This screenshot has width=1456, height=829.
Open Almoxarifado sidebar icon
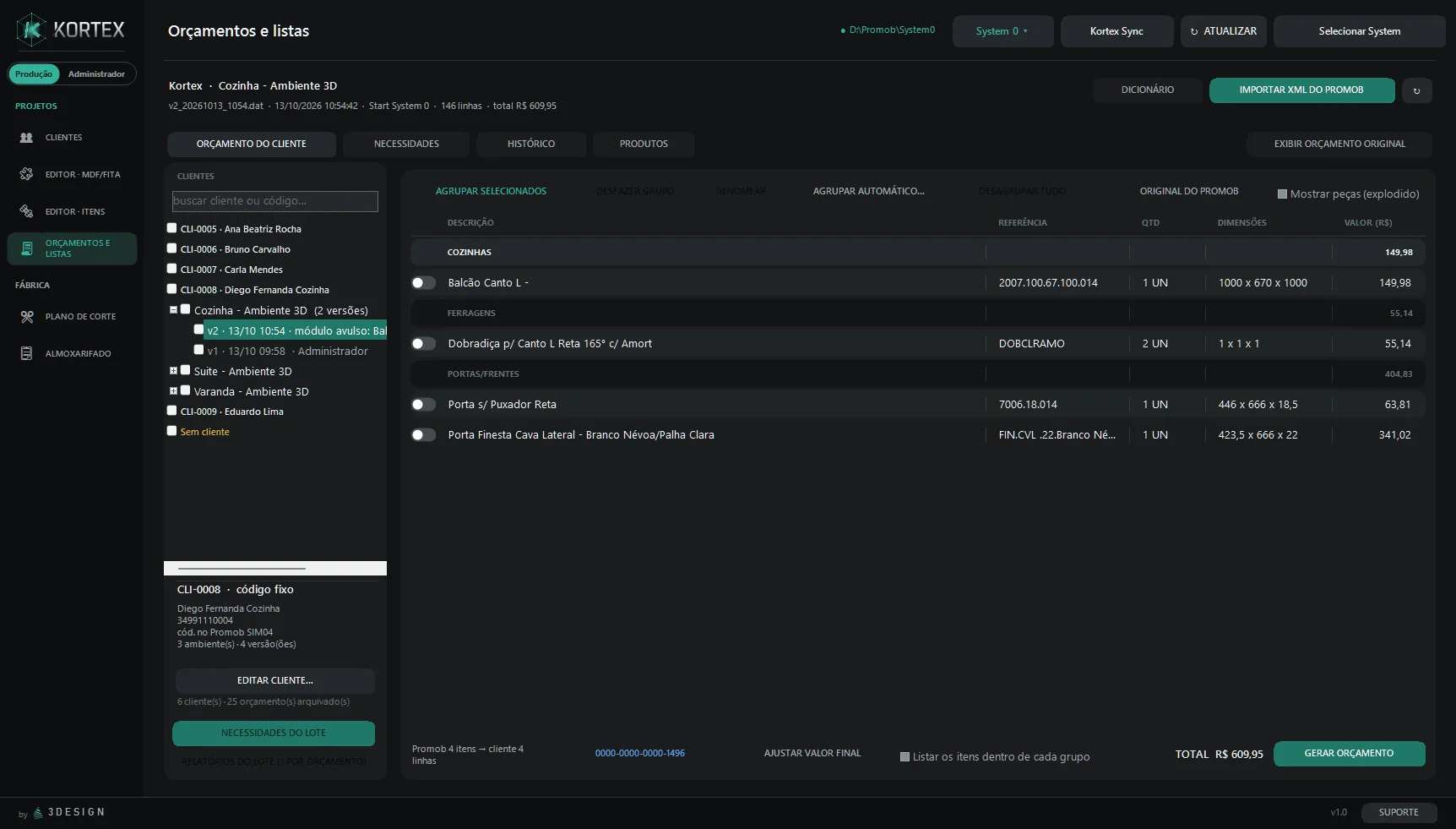click(26, 353)
